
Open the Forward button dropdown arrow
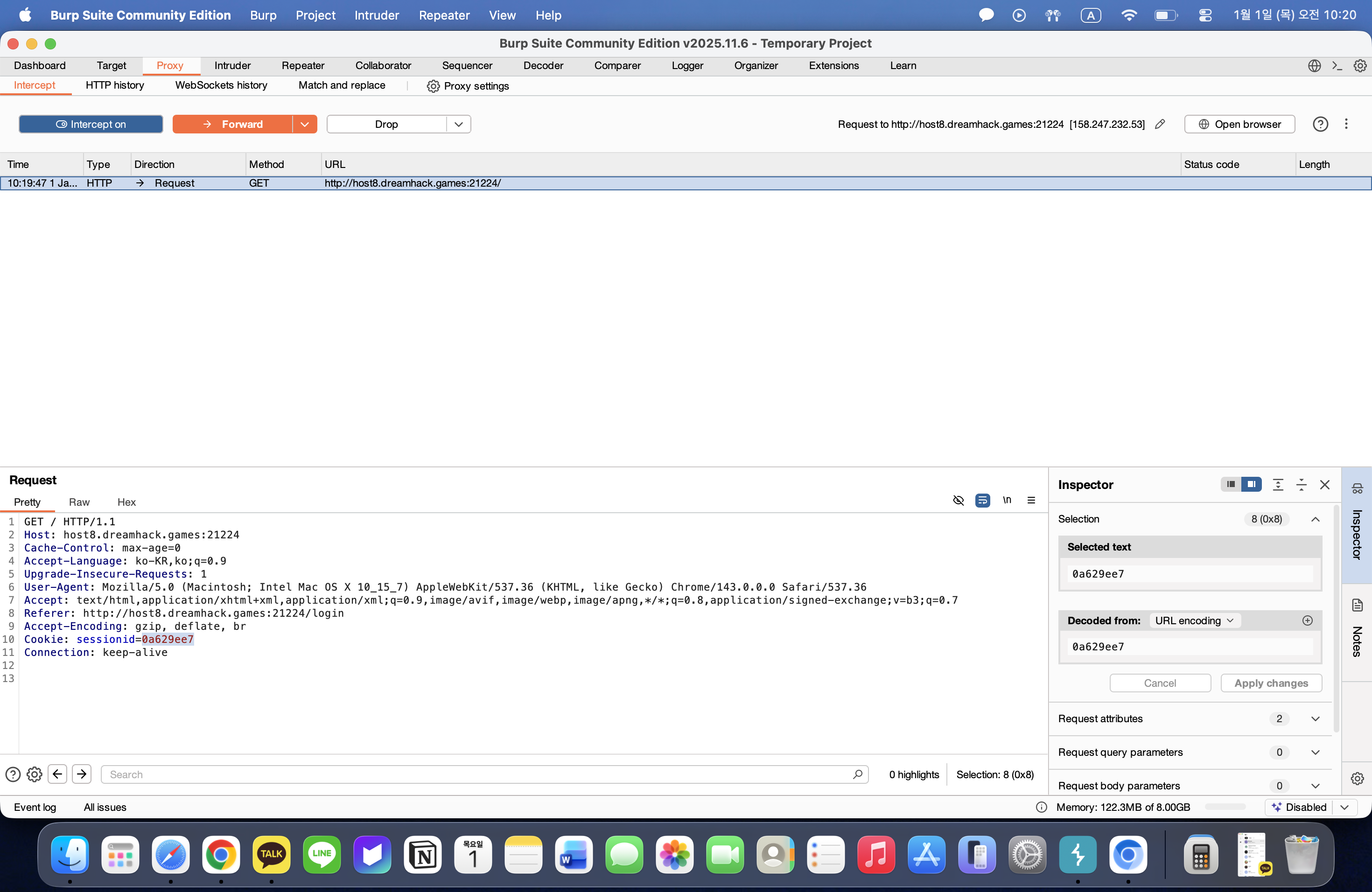click(304, 124)
